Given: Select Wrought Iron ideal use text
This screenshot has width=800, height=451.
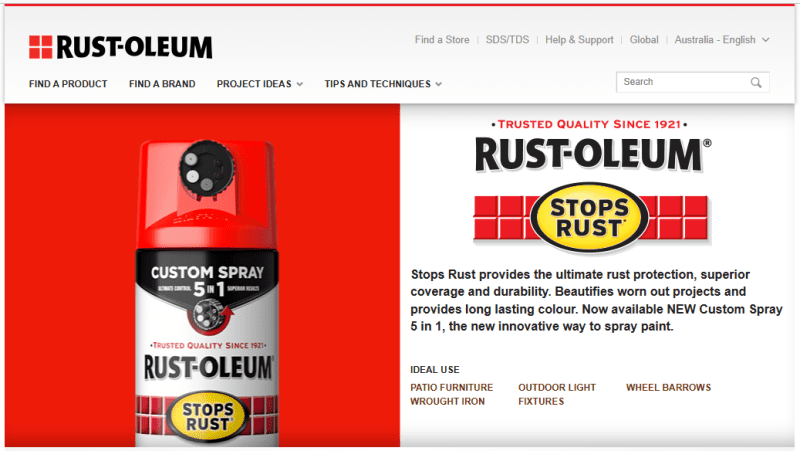Looking at the screenshot, I should (447, 402).
